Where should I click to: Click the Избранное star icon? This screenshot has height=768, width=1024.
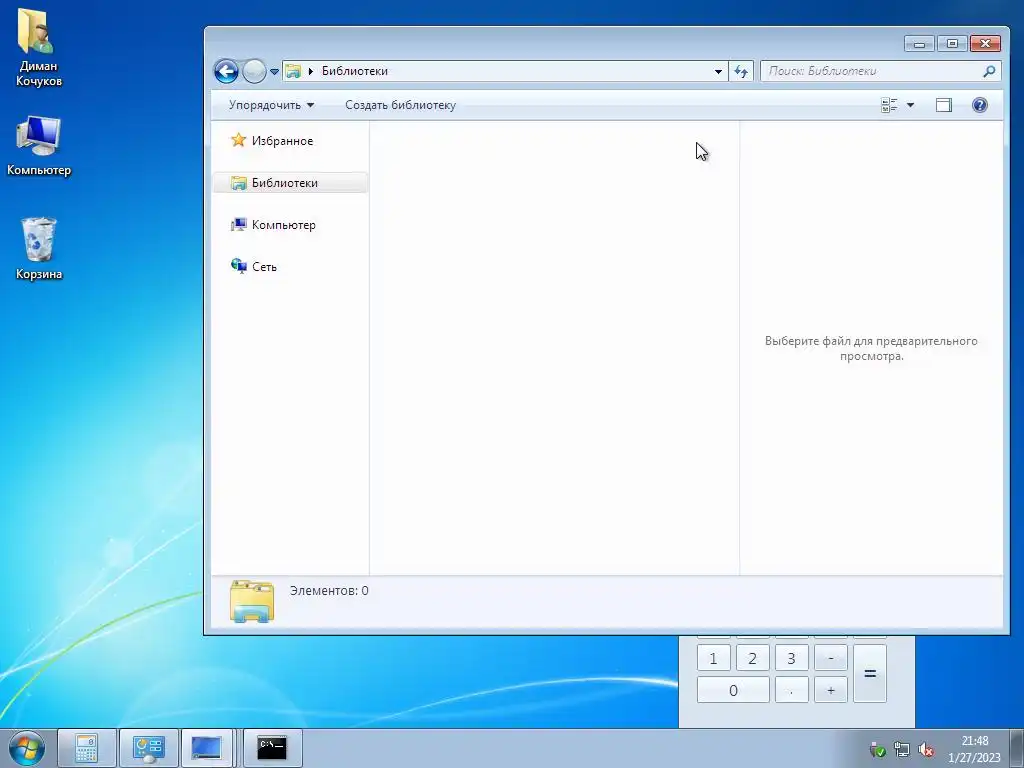point(238,140)
